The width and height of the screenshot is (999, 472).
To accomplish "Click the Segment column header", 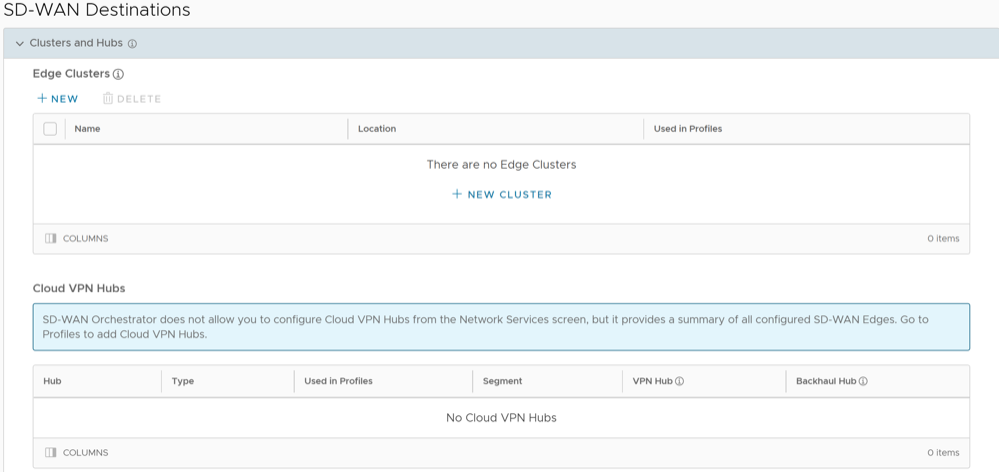I will pyautogui.click(x=502, y=381).
